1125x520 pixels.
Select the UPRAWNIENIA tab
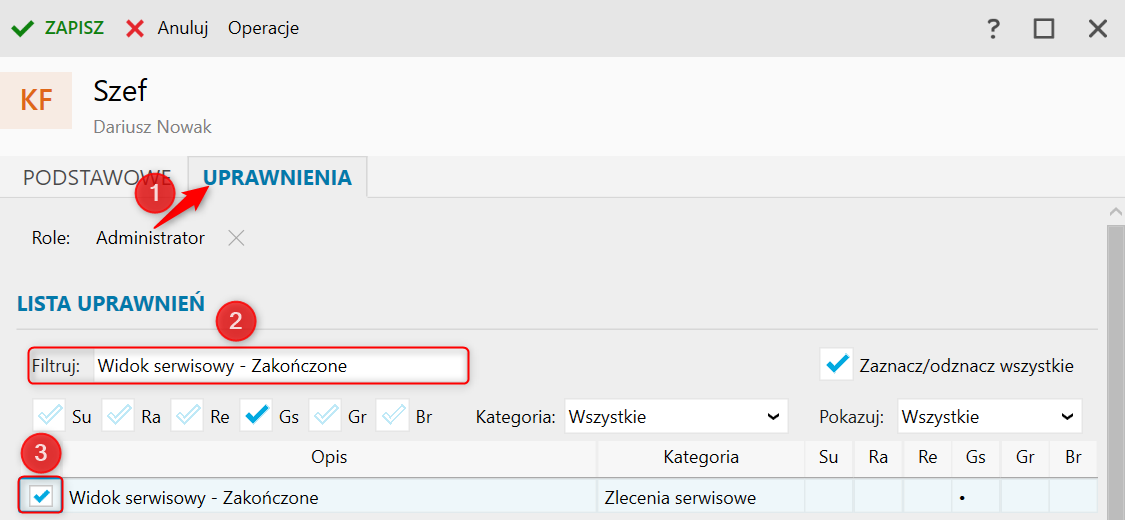tap(278, 178)
